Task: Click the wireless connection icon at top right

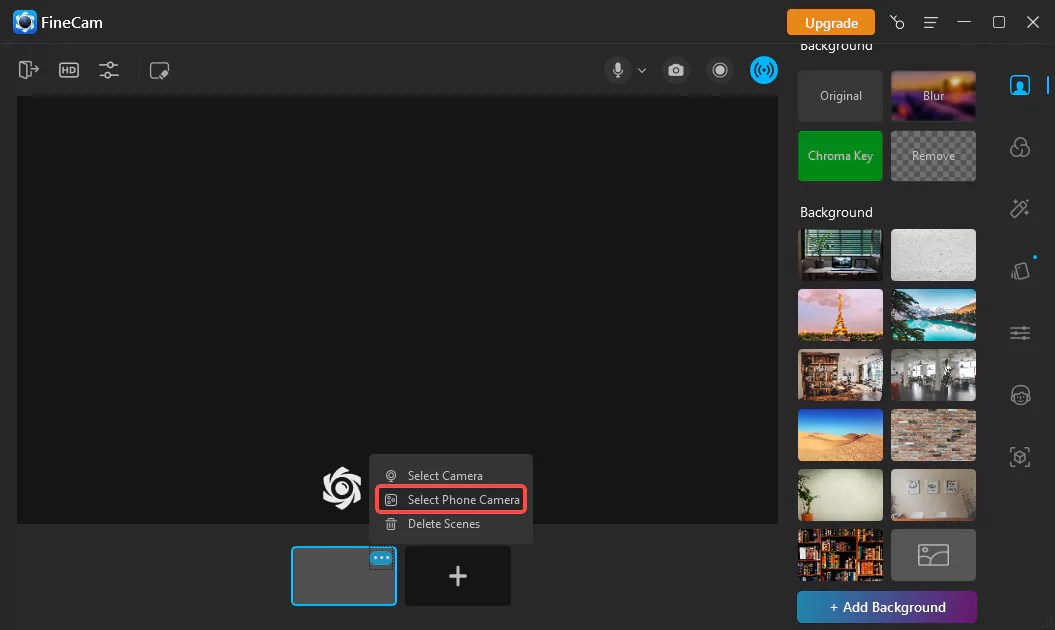Action: pos(763,70)
